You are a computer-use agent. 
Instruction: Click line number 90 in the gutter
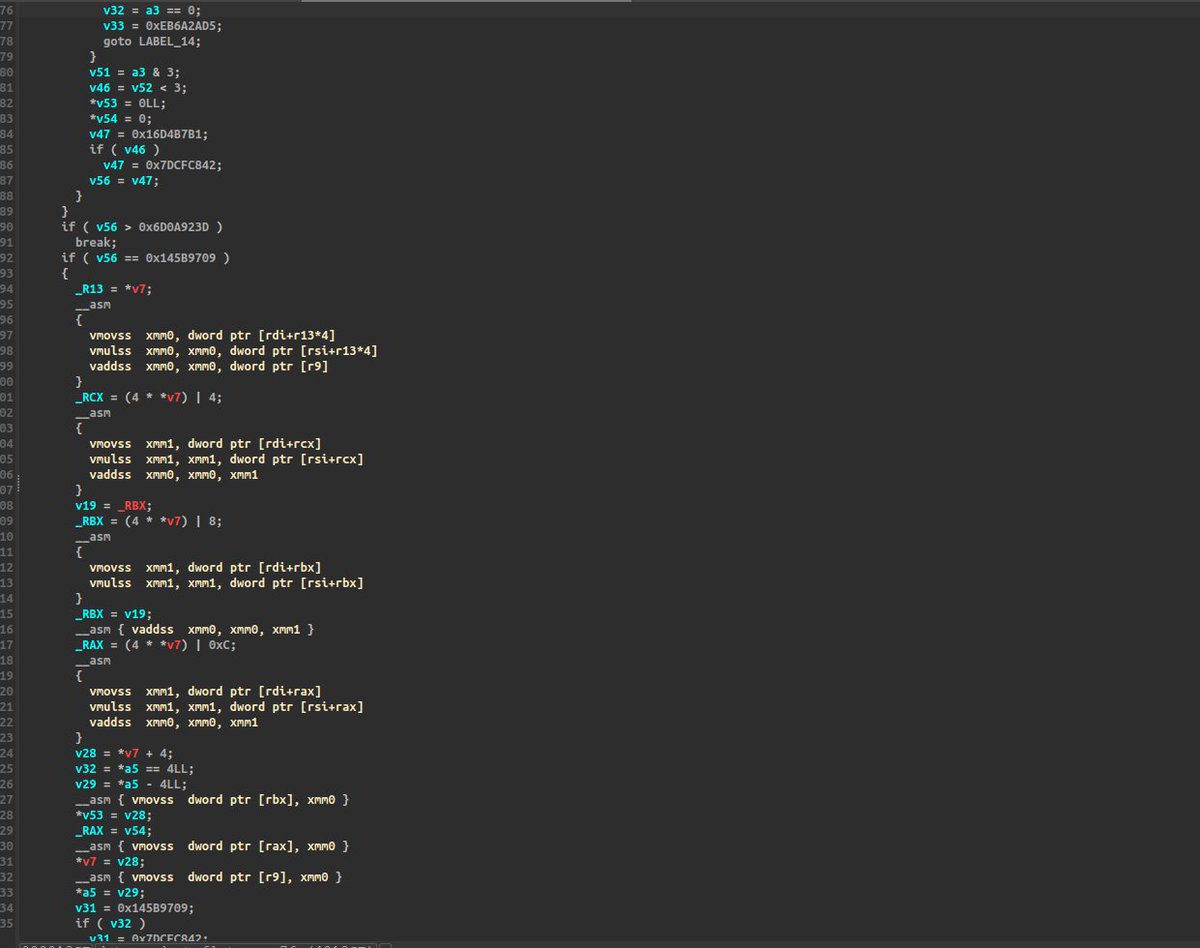[x=7, y=227]
